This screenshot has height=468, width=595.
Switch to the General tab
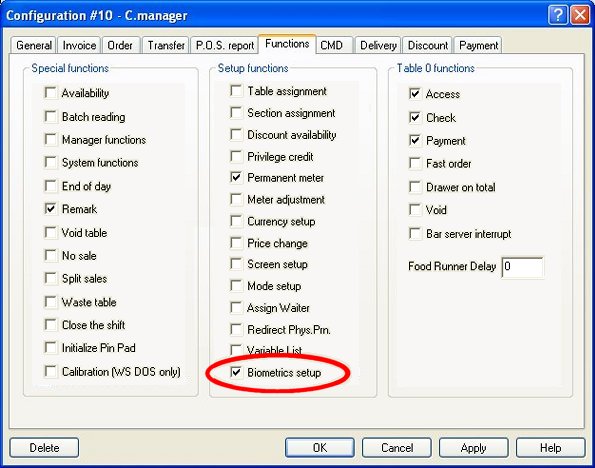tap(34, 45)
